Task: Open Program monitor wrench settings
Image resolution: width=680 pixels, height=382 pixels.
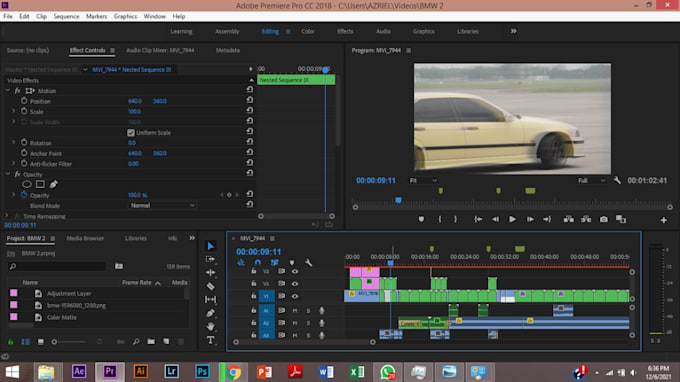Action: [617, 180]
